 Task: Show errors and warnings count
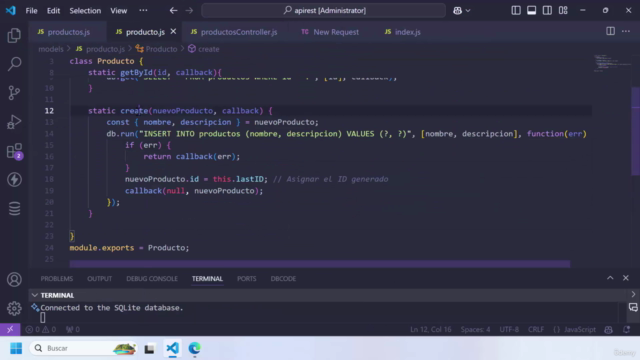tap(40, 329)
